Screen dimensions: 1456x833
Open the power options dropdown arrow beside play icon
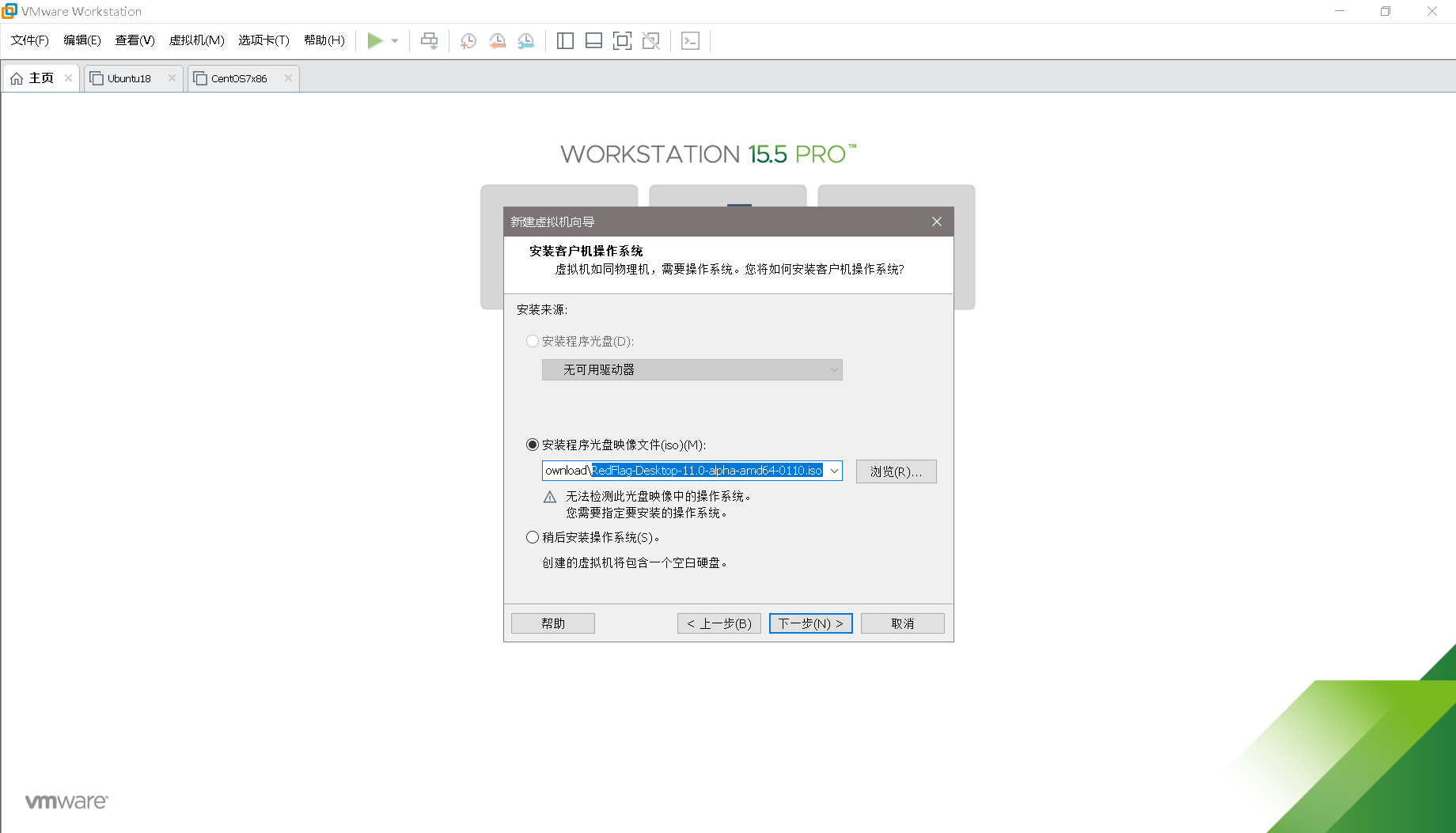pyautogui.click(x=395, y=41)
